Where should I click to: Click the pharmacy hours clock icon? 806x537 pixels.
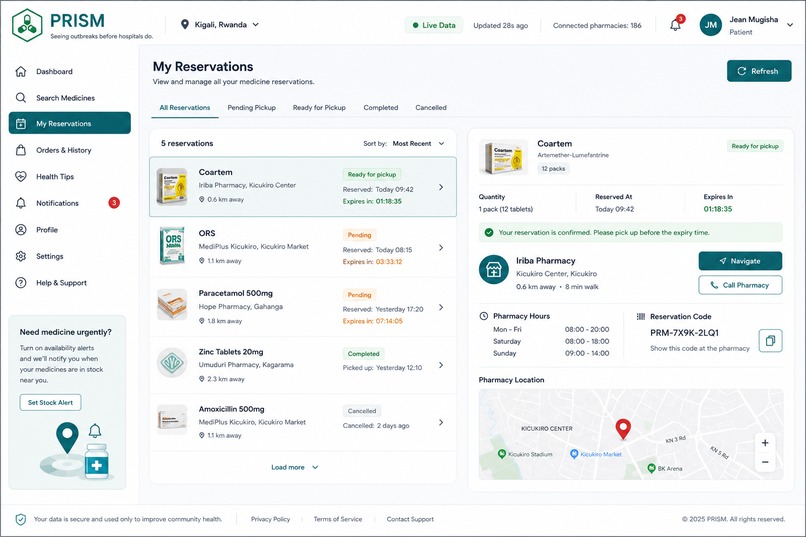pos(484,316)
